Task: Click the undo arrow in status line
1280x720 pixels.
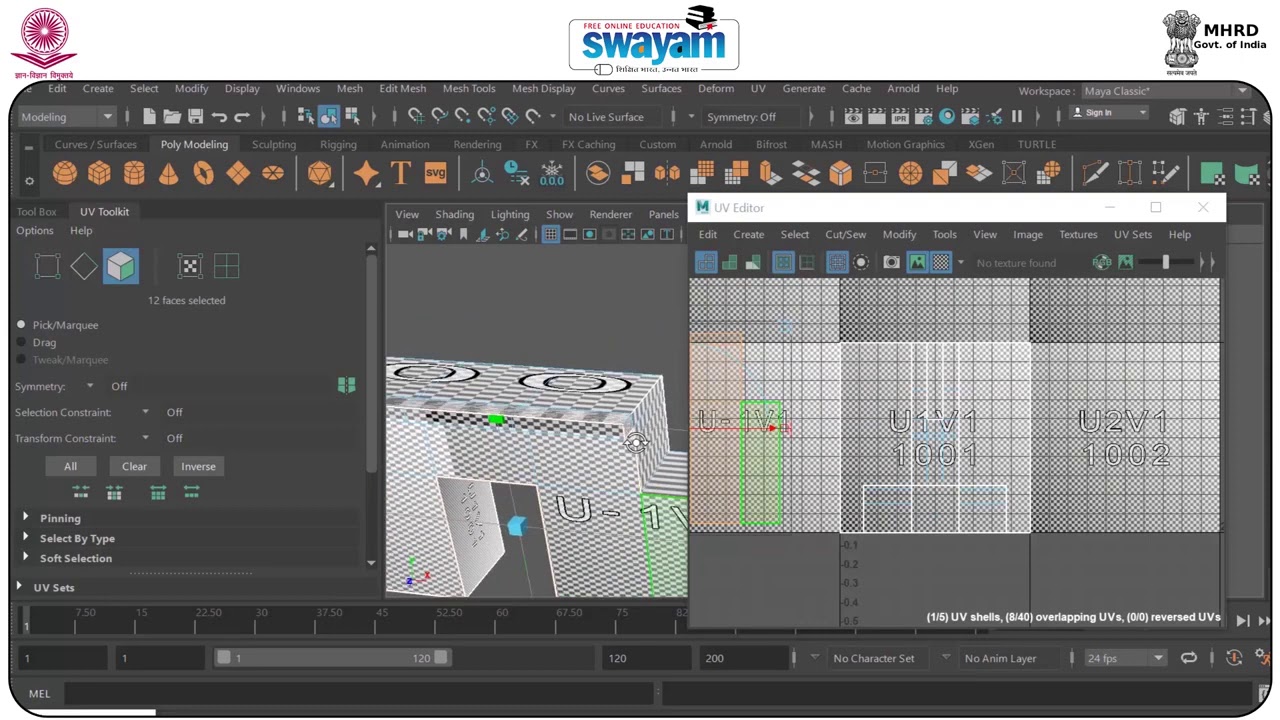Action: coord(219,117)
